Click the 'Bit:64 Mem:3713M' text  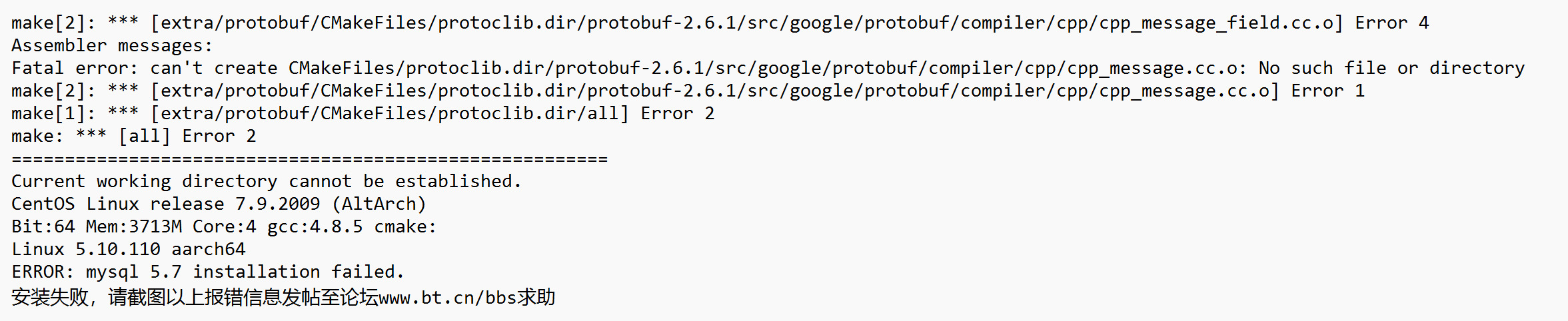click(x=97, y=226)
